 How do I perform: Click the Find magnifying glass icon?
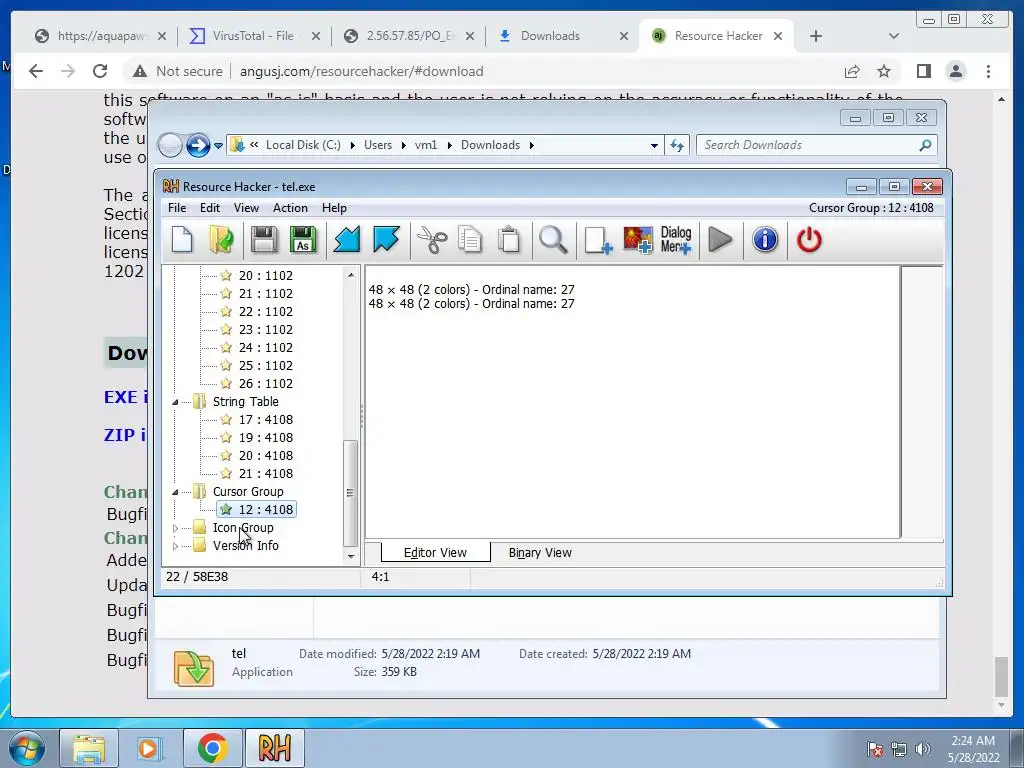(x=553, y=240)
